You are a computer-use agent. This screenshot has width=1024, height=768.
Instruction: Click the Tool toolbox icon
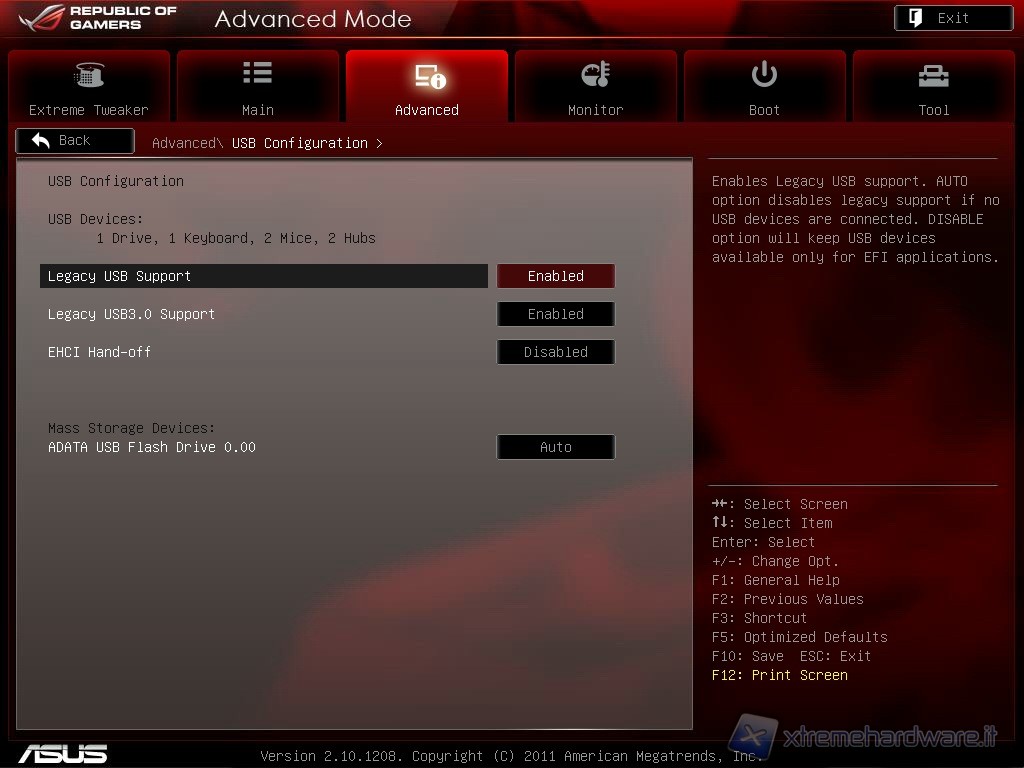tap(933, 76)
